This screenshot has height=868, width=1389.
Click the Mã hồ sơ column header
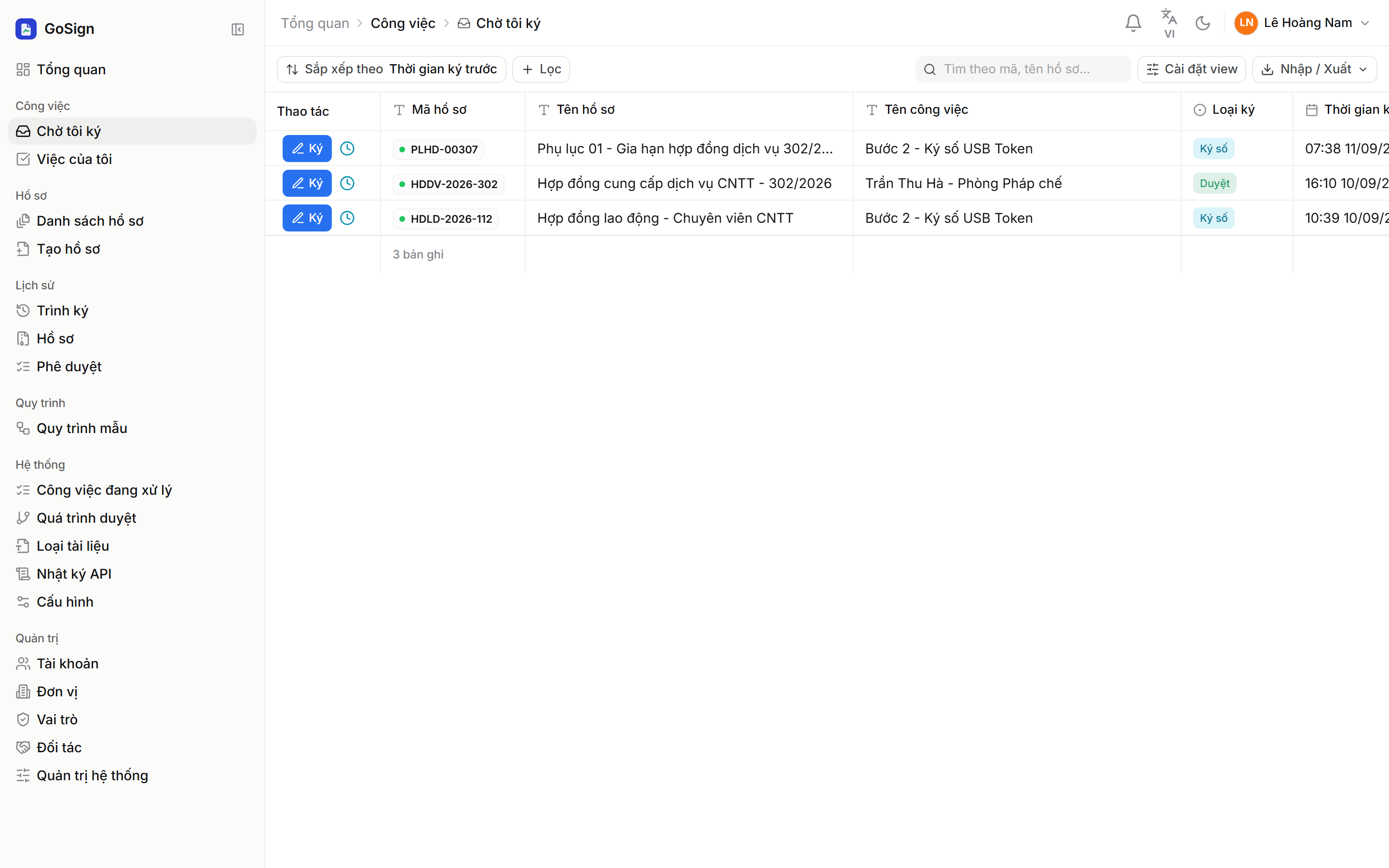[x=453, y=110]
